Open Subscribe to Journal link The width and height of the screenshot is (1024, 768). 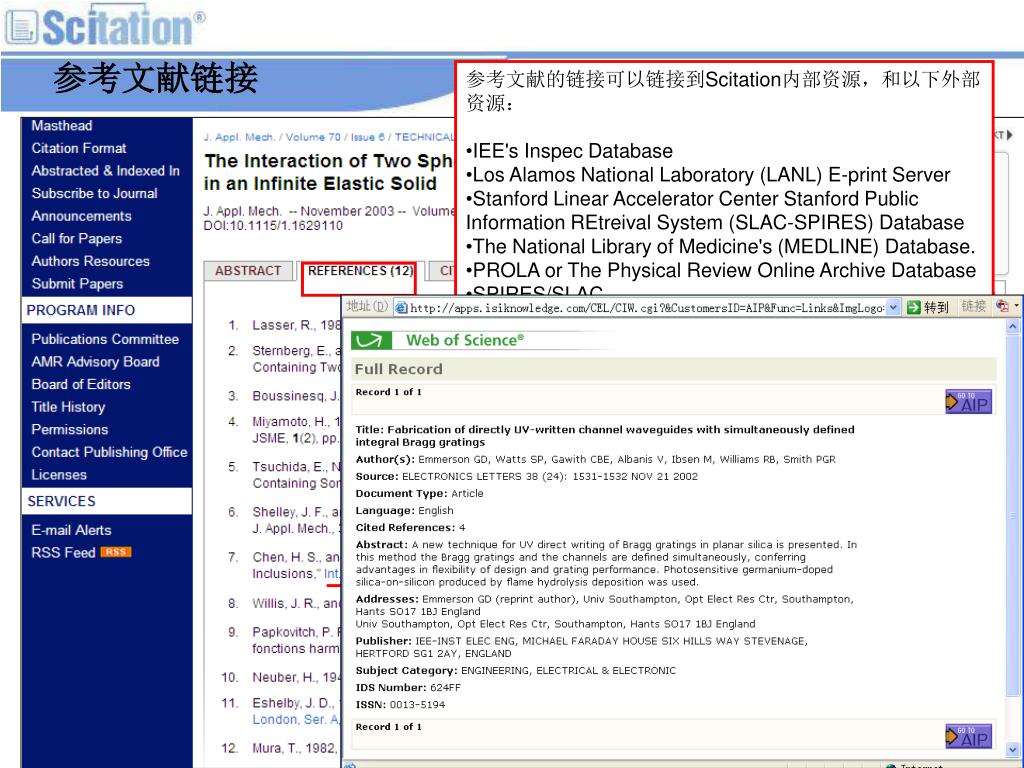coord(95,193)
